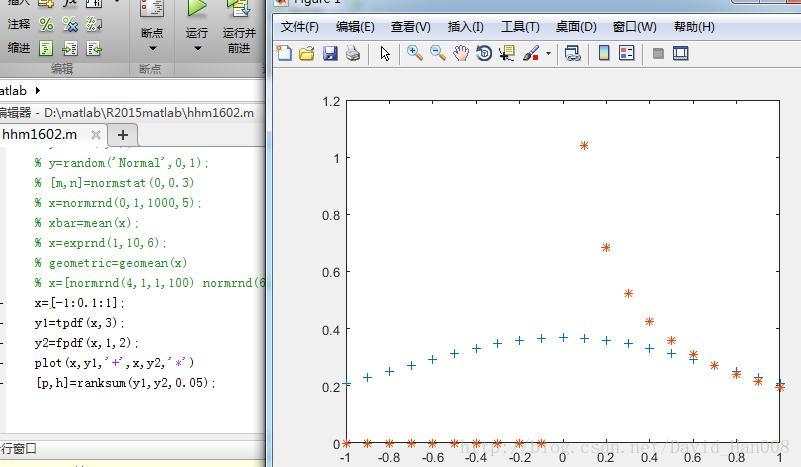801x467 pixels.
Task: Click the New Figure icon in figure toolbar
Action: (284, 53)
